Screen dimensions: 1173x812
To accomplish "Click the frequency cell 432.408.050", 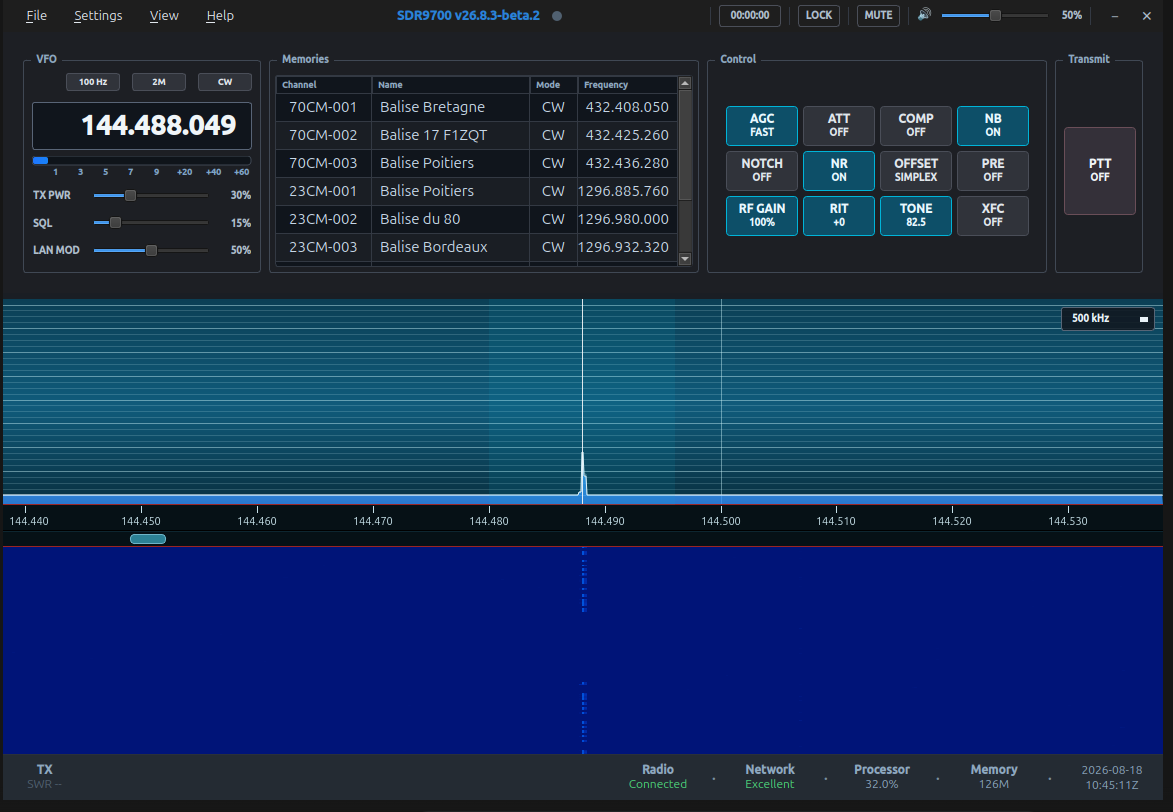I will [627, 107].
